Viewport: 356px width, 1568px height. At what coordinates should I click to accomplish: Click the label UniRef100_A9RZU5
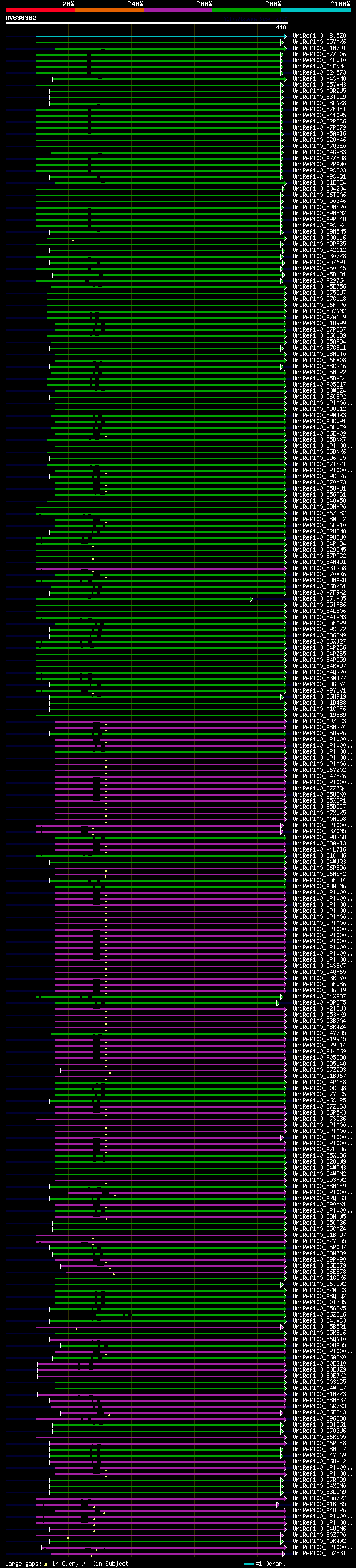click(x=319, y=91)
